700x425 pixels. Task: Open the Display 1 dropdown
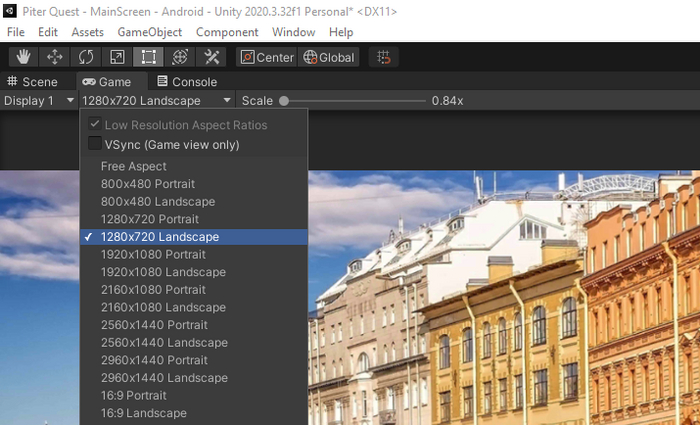(x=39, y=101)
